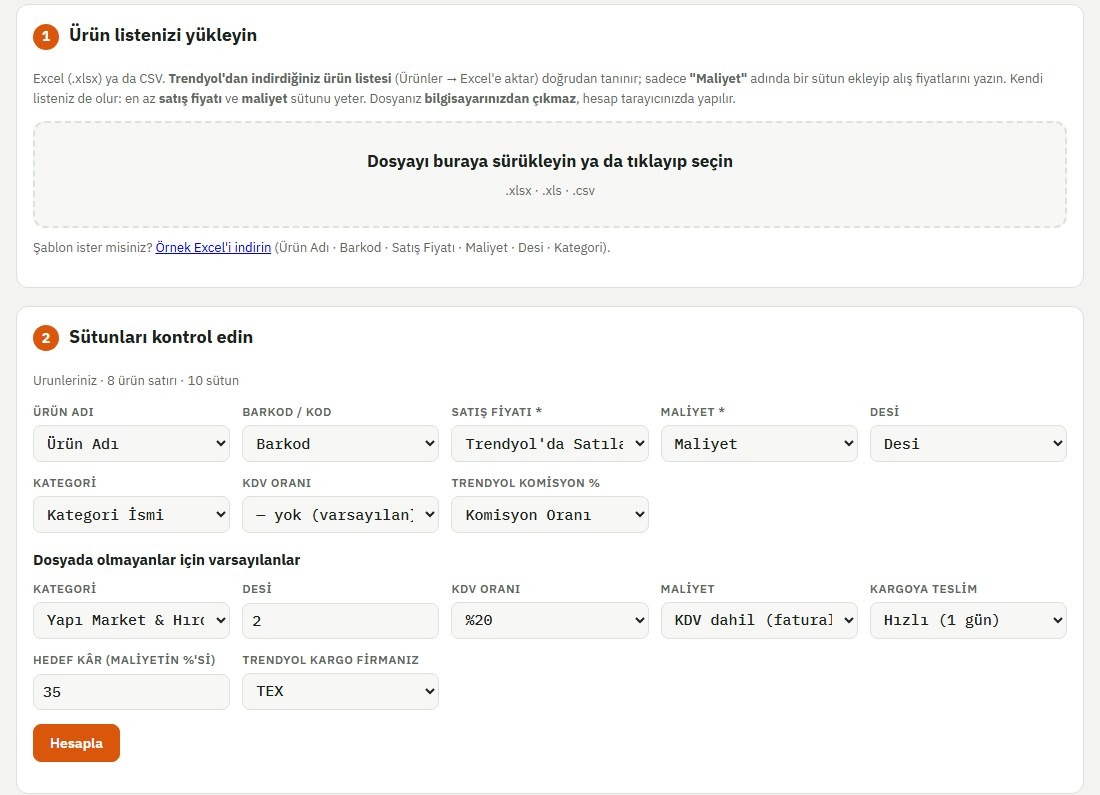
Task: Click the "Şablon ister misiniz?" text
Action: point(93,248)
